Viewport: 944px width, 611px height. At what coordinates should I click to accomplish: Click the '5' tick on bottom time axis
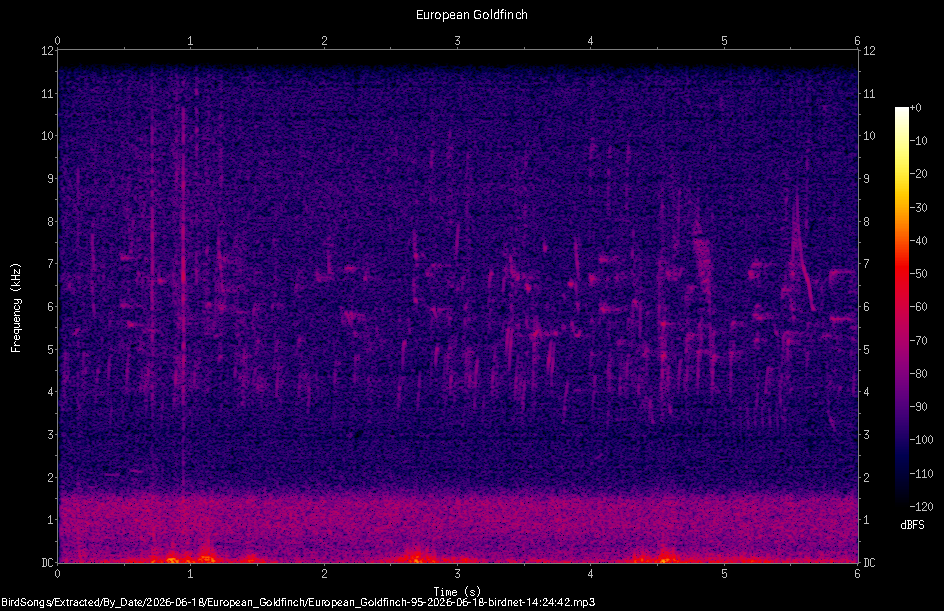(724, 574)
